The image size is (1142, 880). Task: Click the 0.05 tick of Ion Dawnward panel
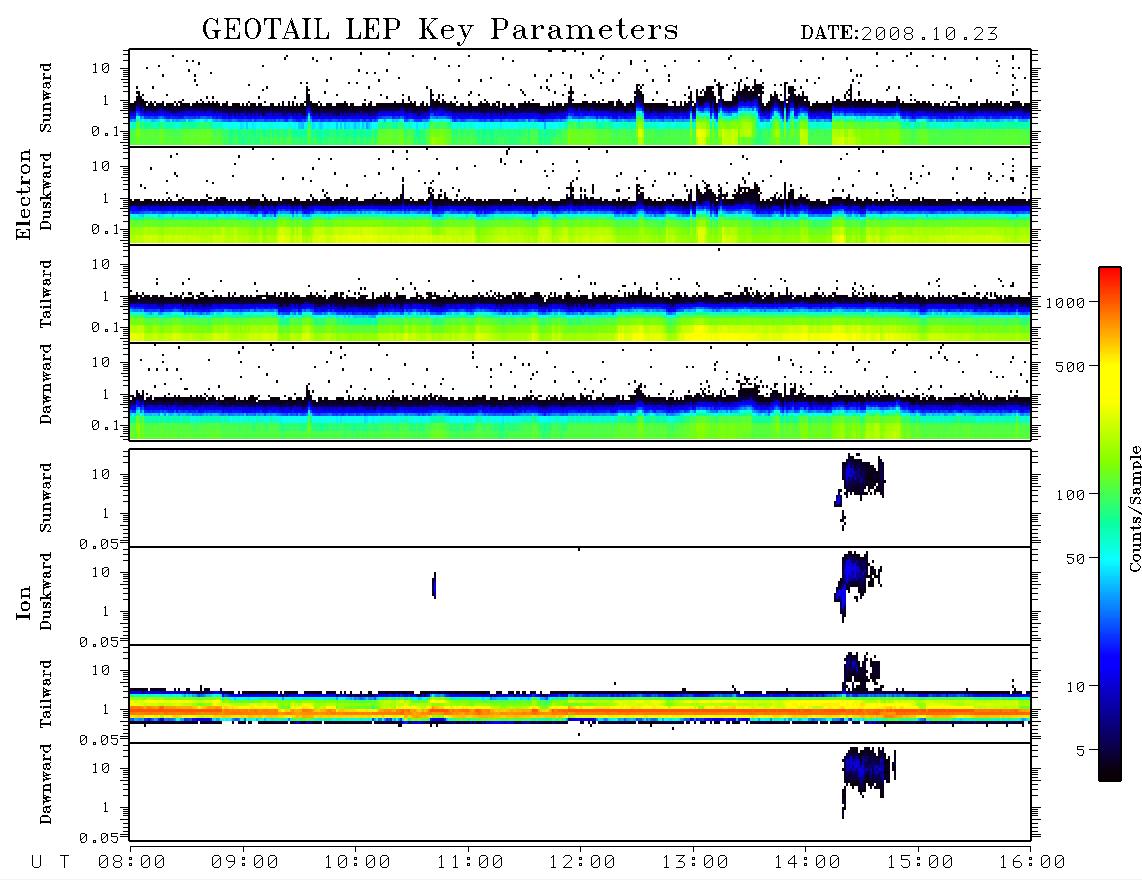coord(98,838)
